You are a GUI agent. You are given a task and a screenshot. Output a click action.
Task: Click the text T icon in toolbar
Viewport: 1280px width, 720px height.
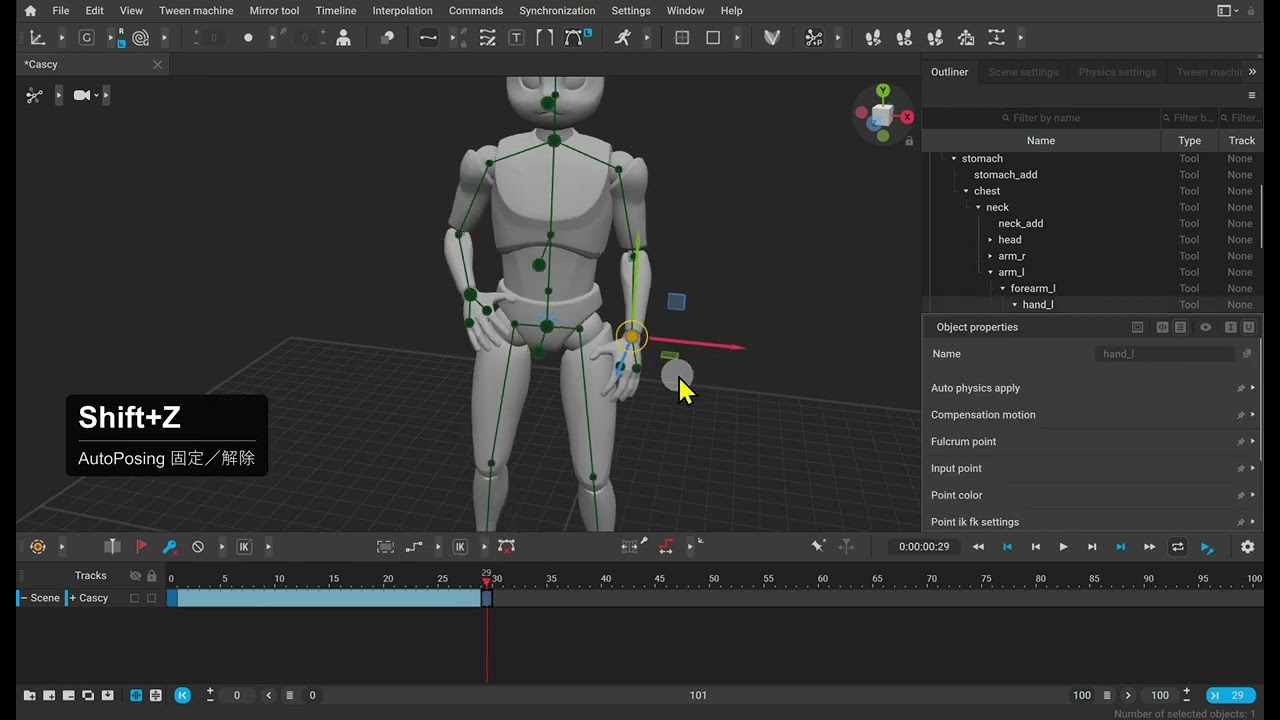pyautogui.click(x=516, y=38)
